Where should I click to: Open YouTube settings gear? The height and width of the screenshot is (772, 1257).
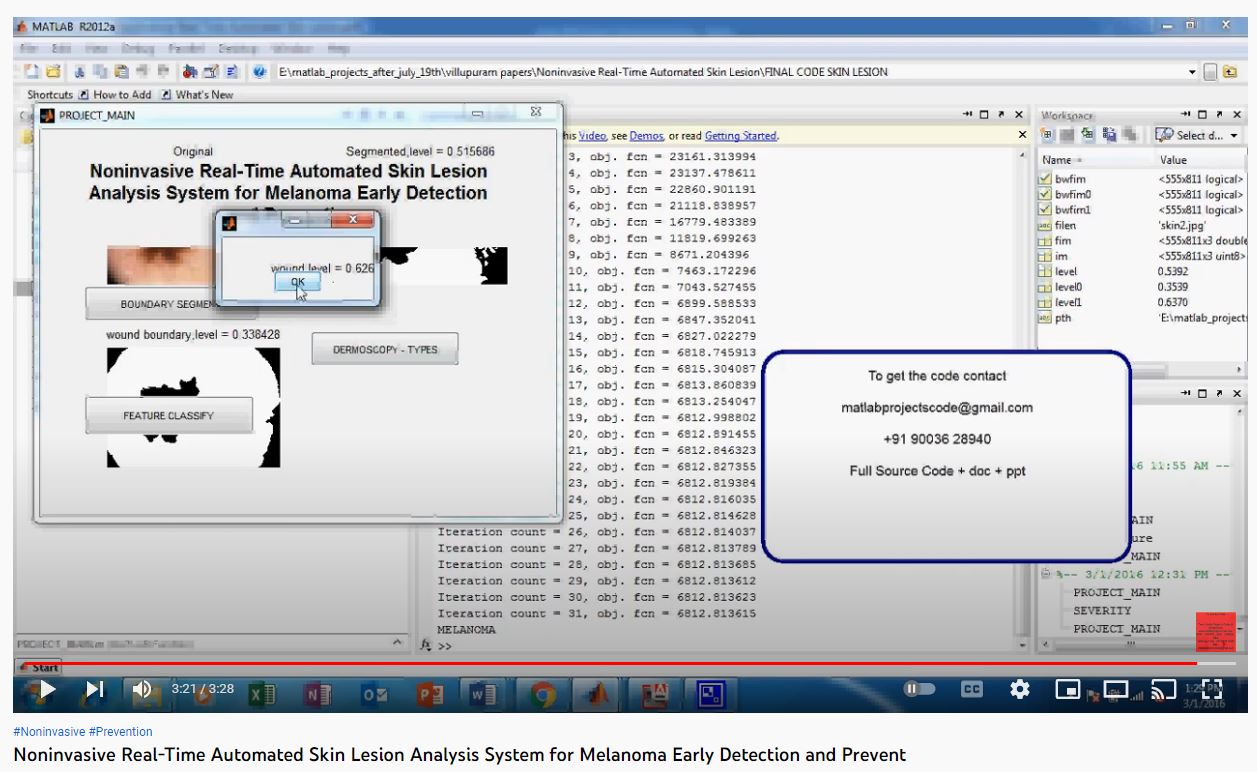(x=1019, y=689)
